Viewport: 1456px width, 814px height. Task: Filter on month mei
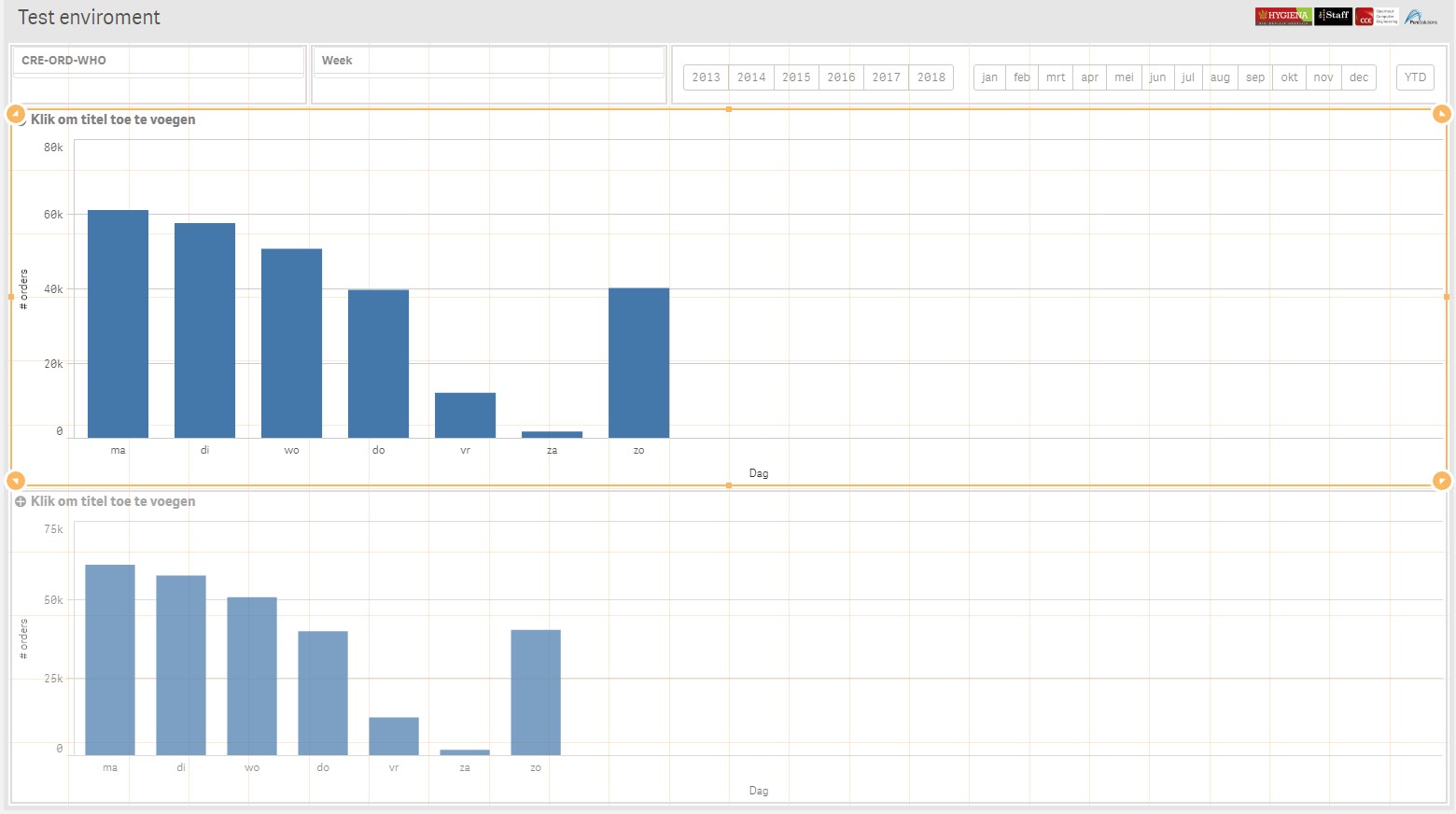tap(1124, 77)
